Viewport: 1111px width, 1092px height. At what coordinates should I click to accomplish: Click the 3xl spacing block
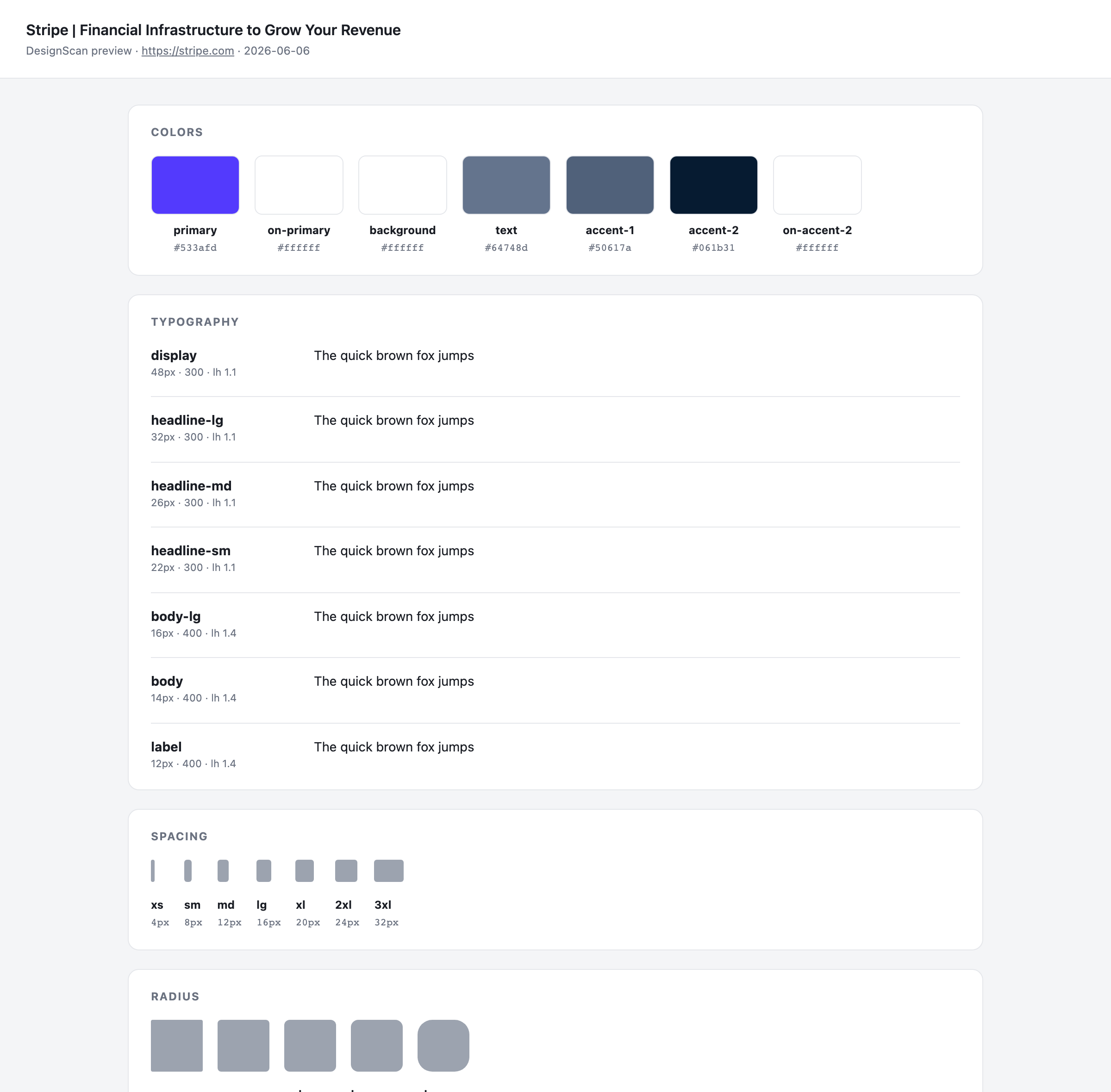388,871
